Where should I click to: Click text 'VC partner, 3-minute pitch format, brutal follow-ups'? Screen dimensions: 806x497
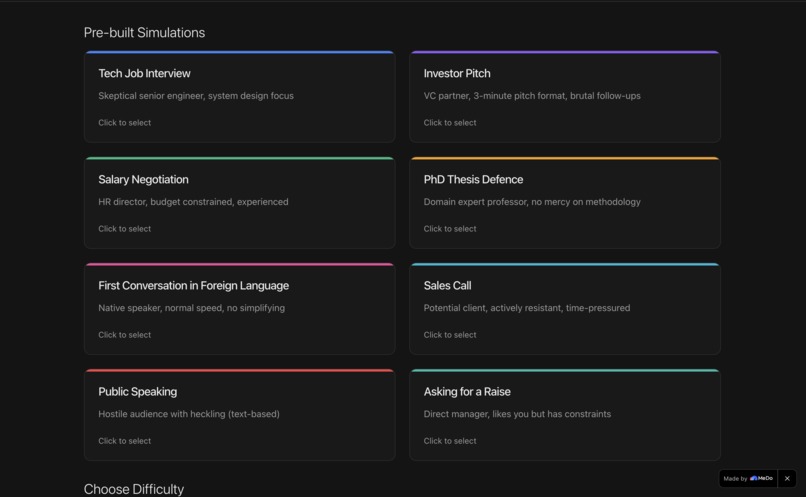pos(532,96)
